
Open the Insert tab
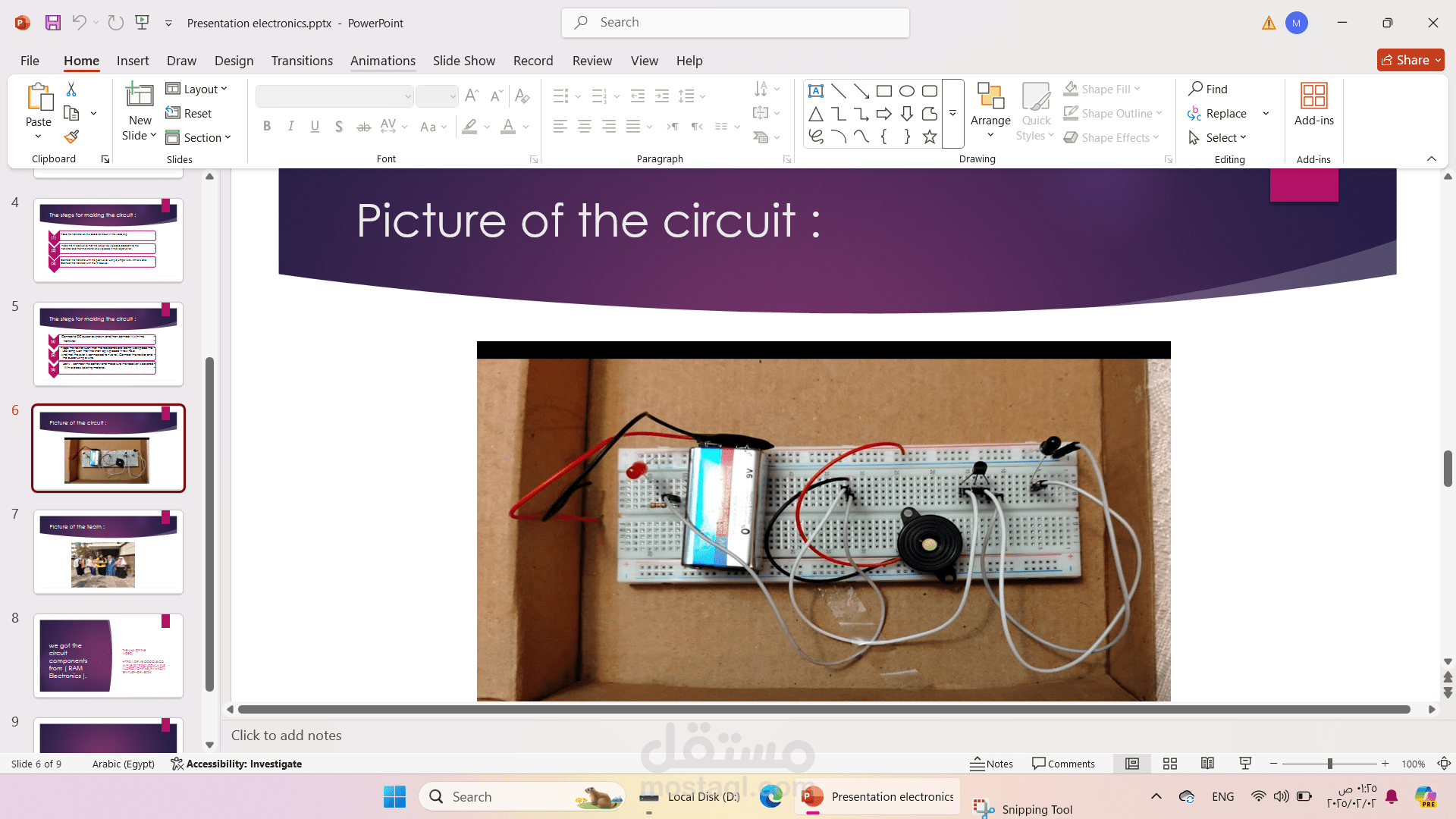(133, 61)
